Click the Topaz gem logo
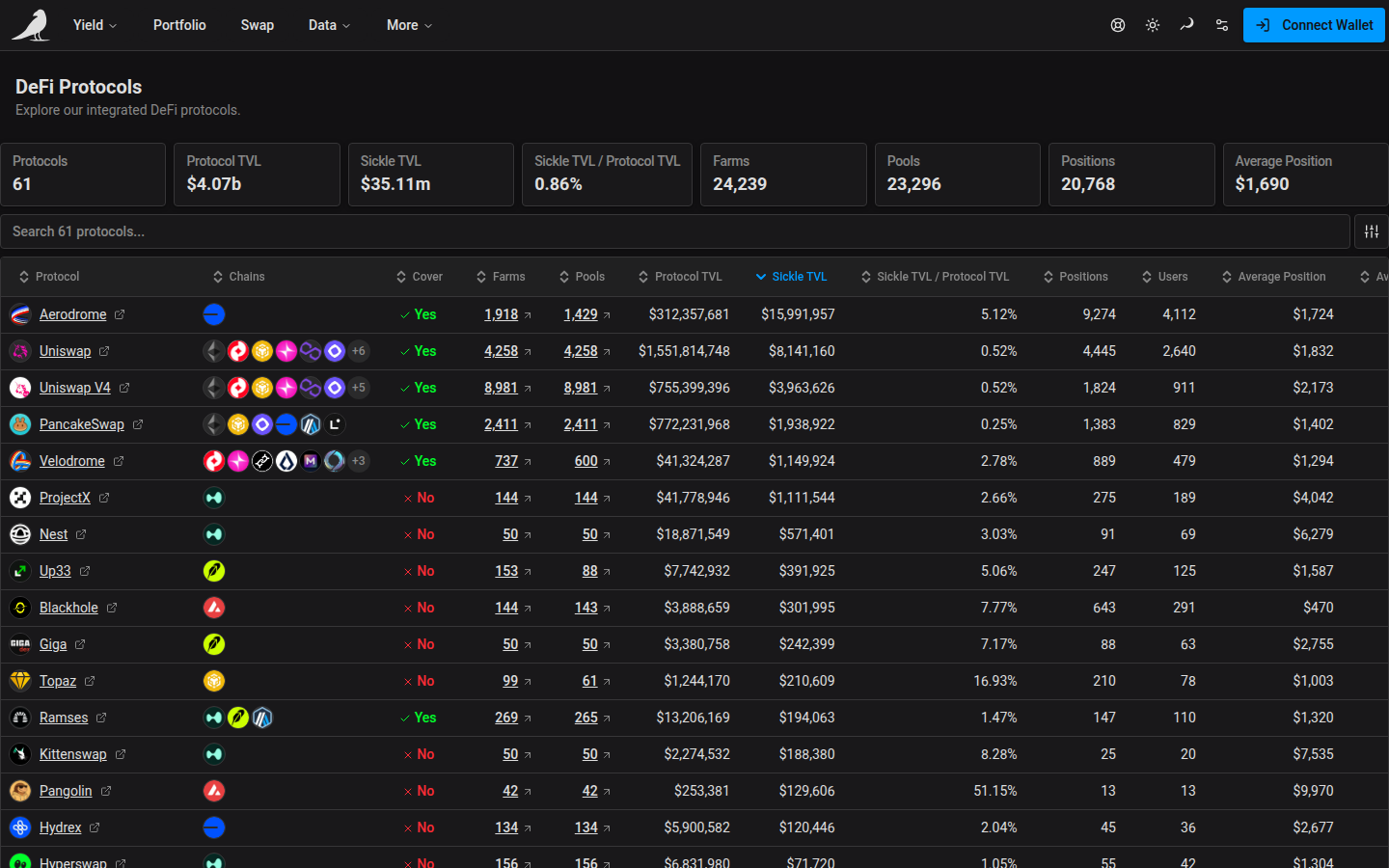1389x868 pixels. tap(20, 681)
